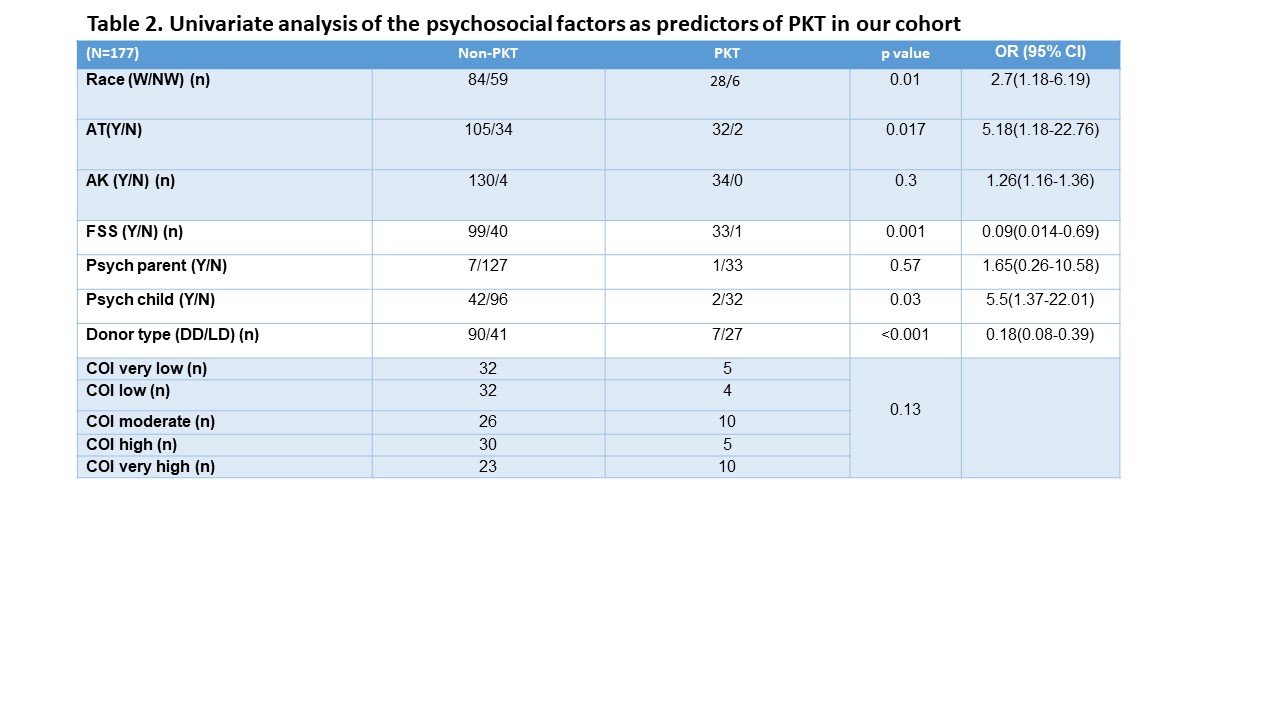
Task: Select the 'COI high (n)' row label
Action: click(131, 444)
